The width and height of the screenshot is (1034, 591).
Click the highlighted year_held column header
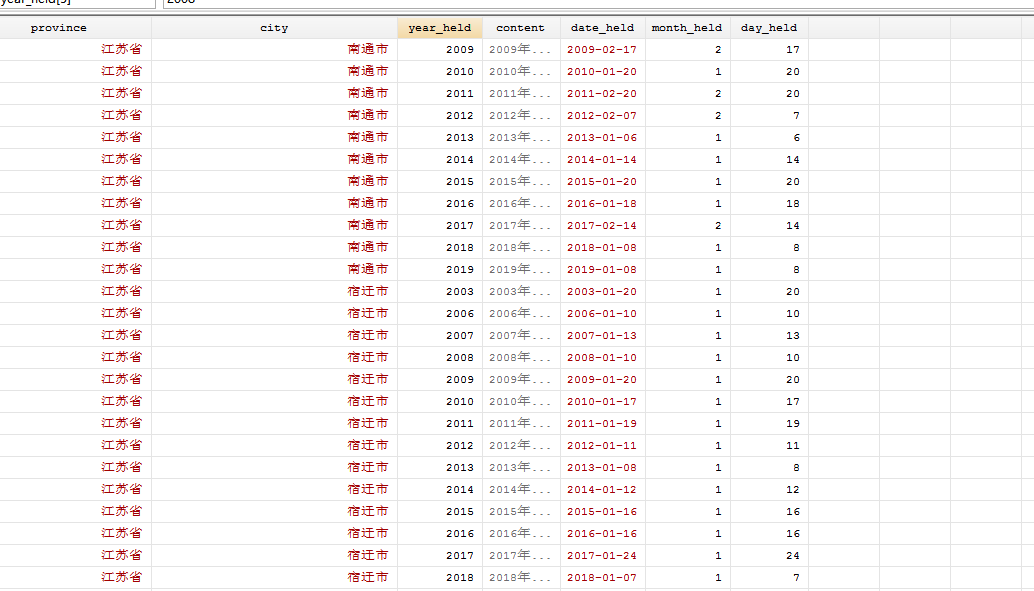[x=440, y=28]
